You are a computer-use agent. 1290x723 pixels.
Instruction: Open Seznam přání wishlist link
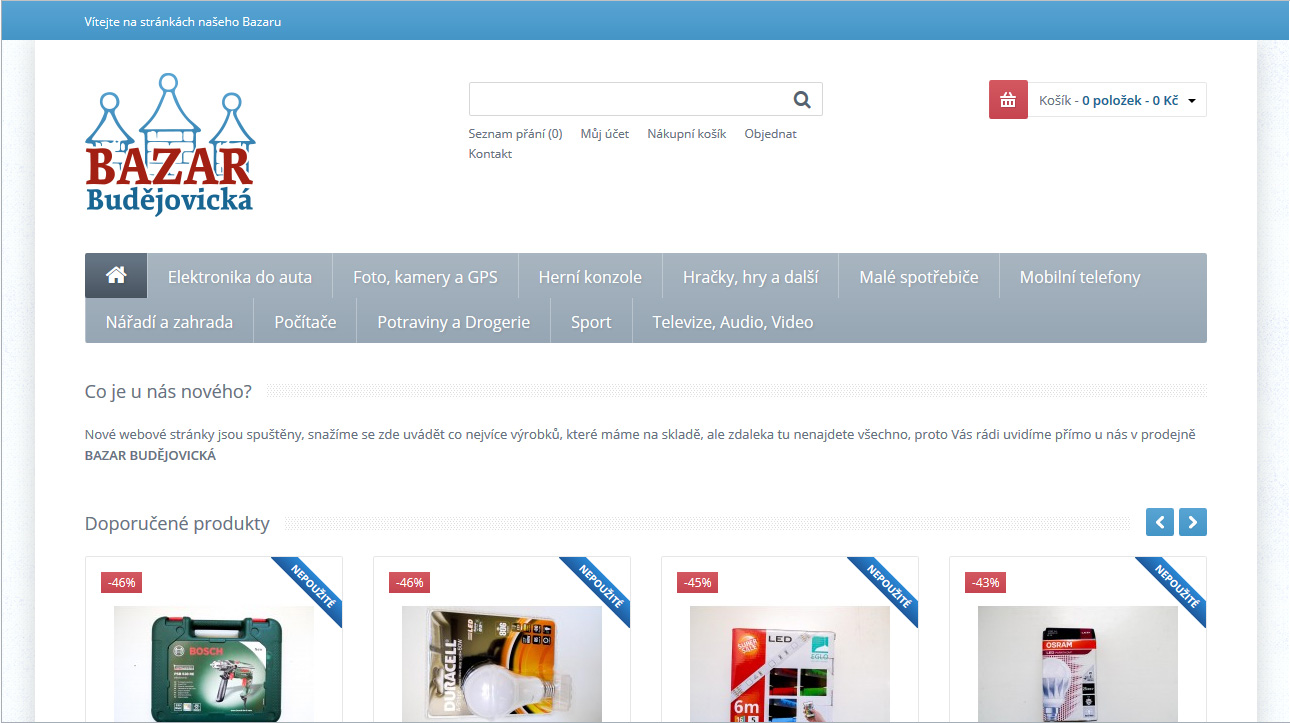click(515, 134)
